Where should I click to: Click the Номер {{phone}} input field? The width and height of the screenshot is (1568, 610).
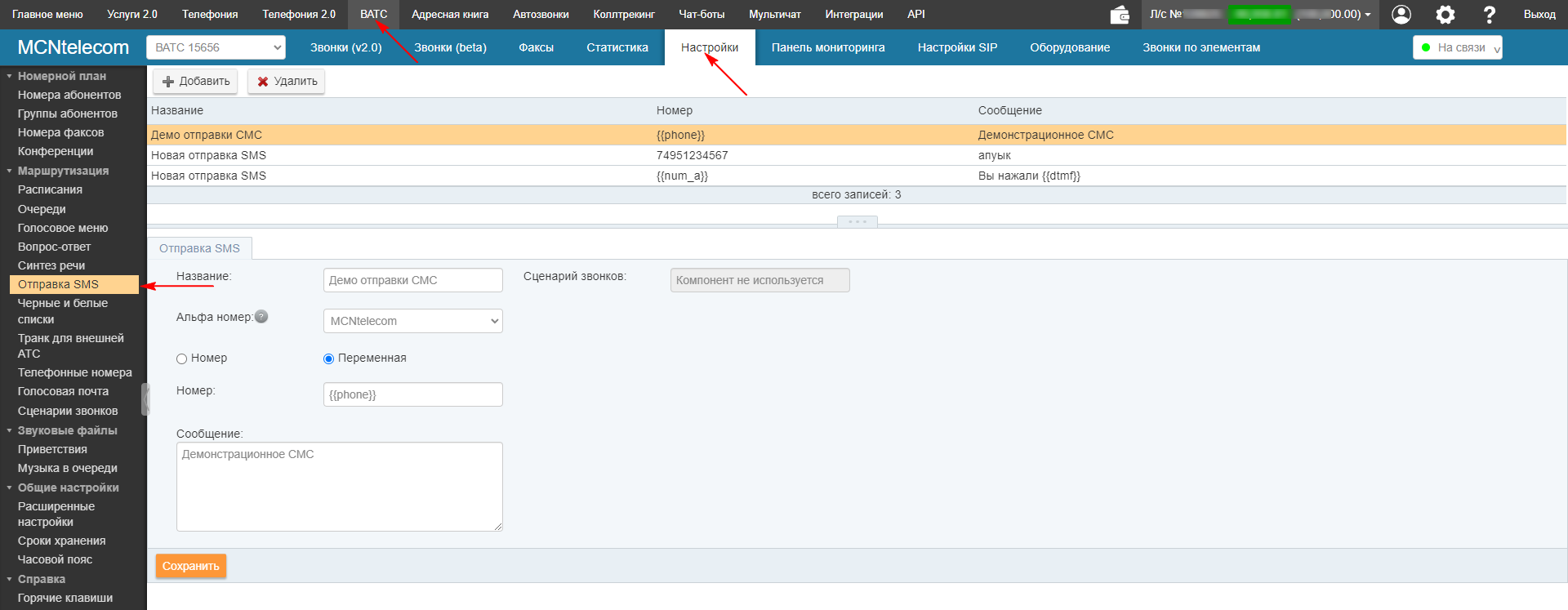(x=413, y=394)
